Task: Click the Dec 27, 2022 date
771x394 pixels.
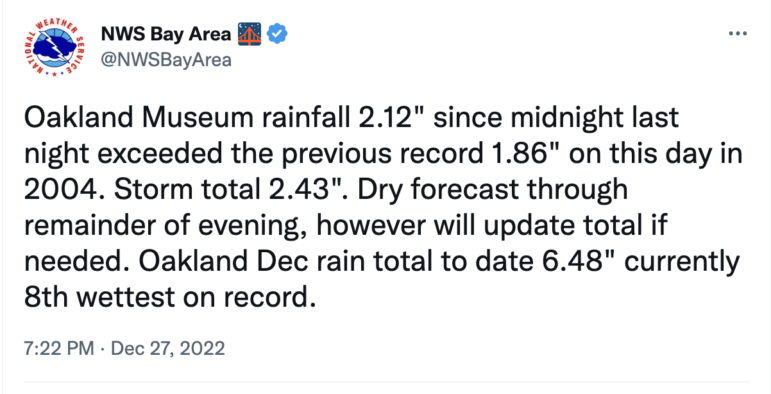Action: tap(168, 348)
